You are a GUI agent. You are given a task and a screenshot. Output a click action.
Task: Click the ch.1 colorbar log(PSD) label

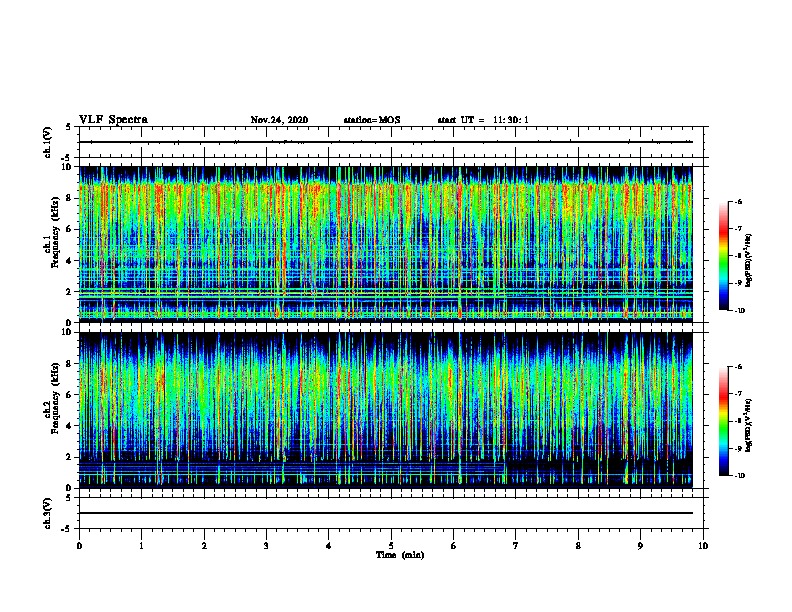(749, 260)
